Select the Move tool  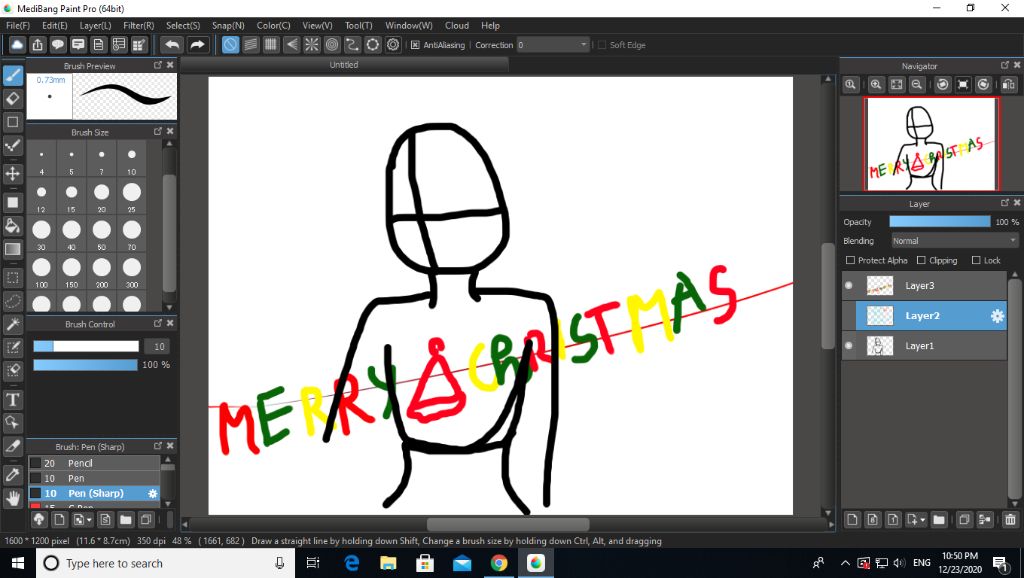click(x=12, y=174)
